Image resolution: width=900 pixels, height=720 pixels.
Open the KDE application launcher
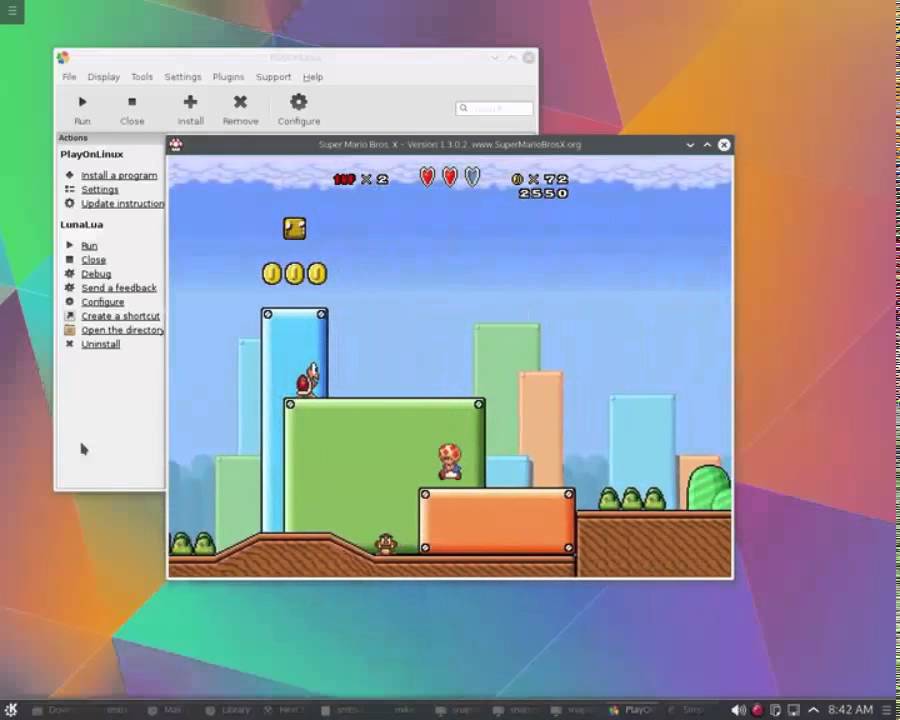click(11, 710)
